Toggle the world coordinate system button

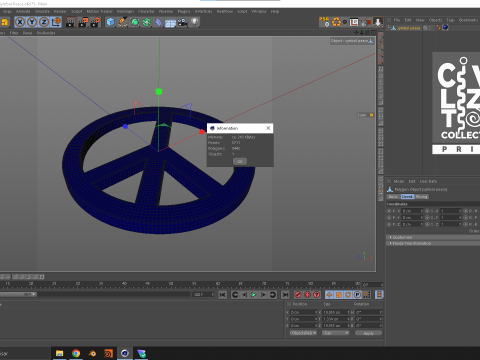tap(56, 22)
